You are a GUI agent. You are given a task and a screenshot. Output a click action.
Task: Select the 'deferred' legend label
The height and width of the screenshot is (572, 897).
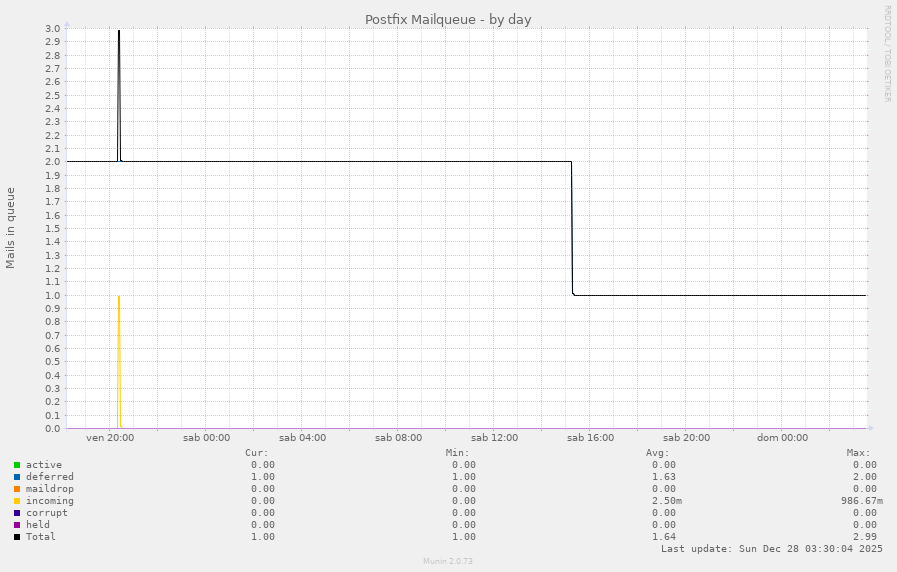[x=50, y=477]
